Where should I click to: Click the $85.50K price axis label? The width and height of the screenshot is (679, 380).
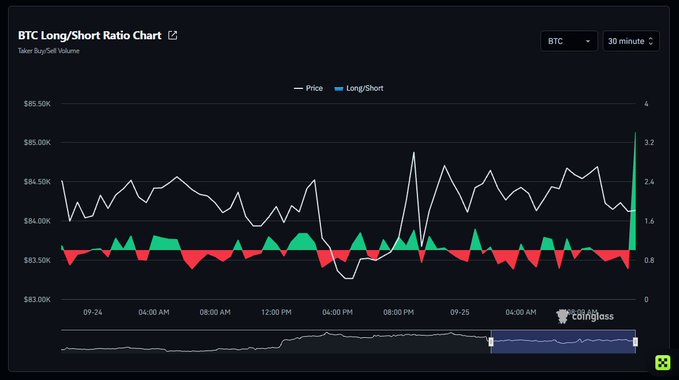point(37,104)
